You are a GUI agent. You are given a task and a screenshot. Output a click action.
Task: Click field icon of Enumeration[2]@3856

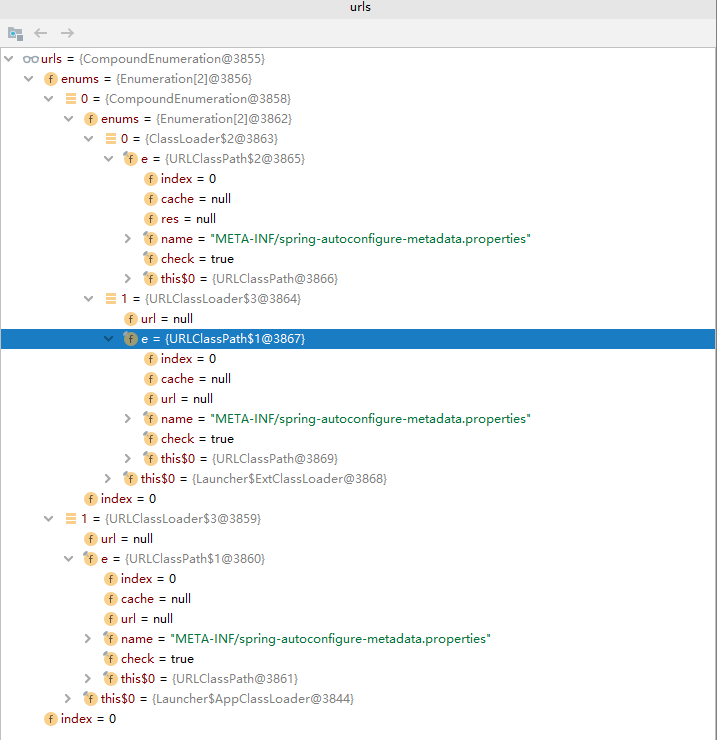click(51, 79)
